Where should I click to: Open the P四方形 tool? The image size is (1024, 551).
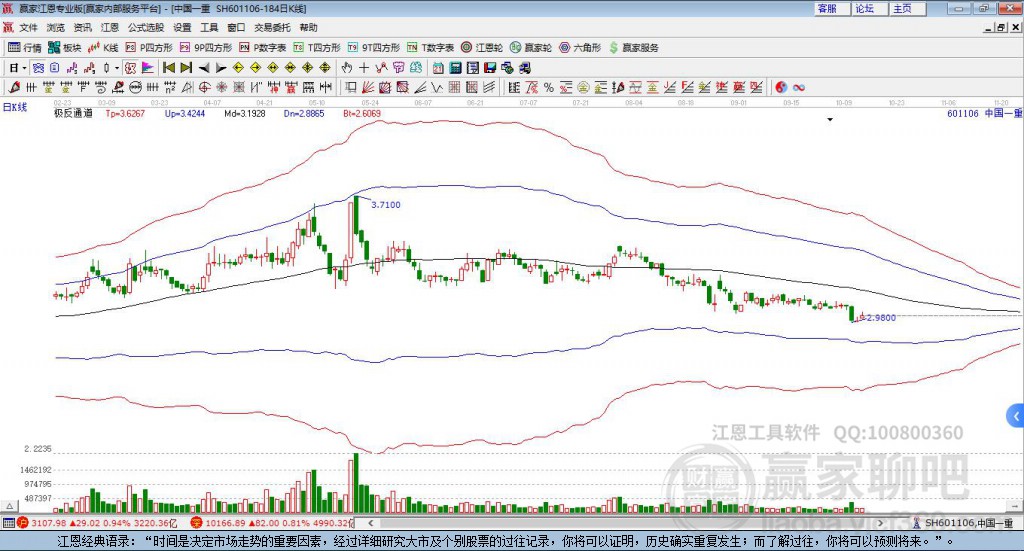149,48
